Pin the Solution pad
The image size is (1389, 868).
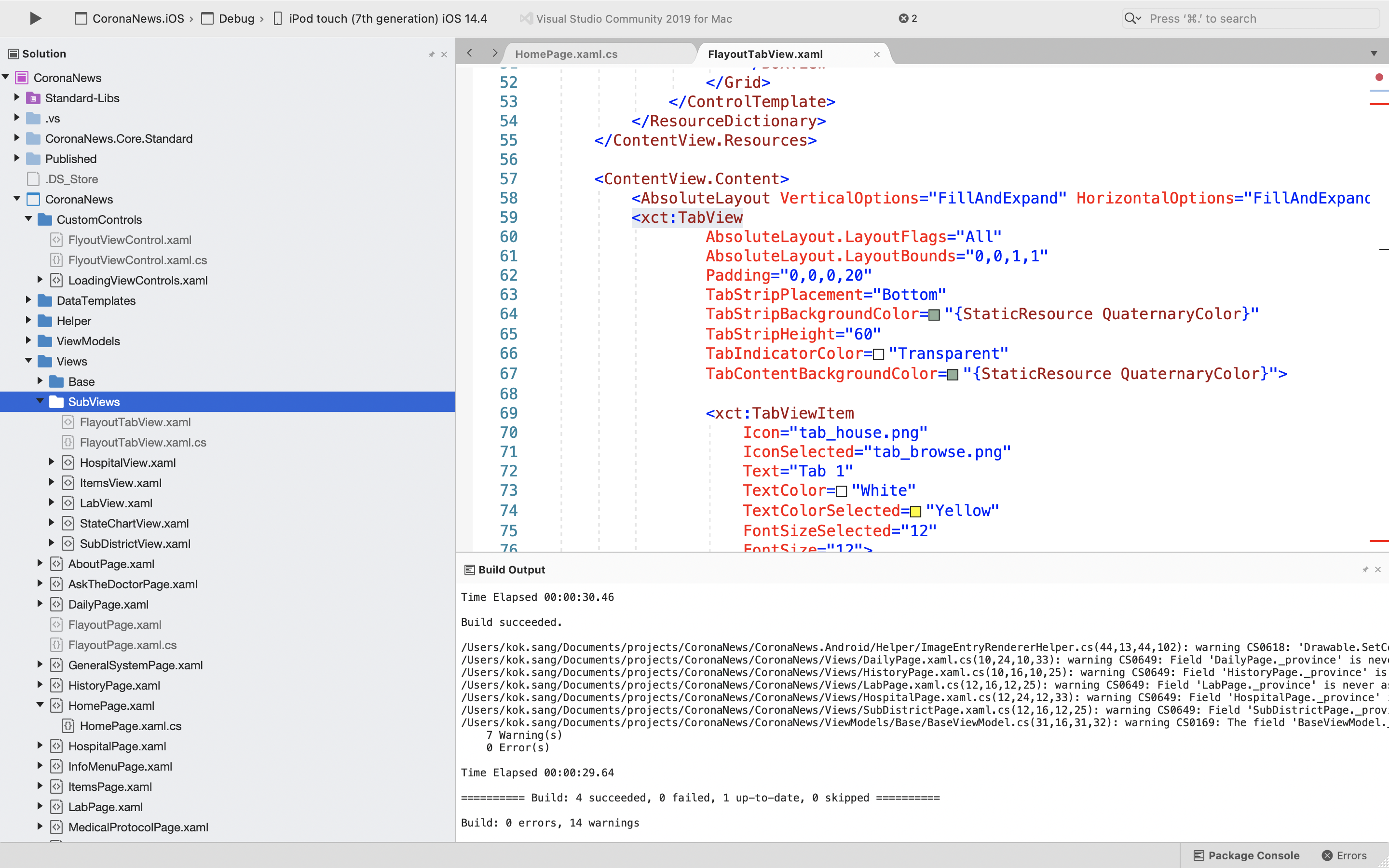[432, 54]
